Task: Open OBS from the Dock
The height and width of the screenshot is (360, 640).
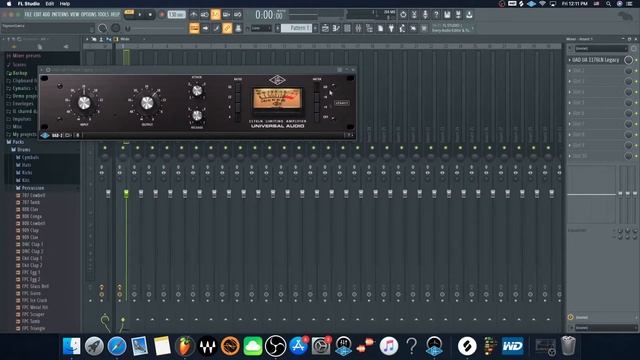Action: (276, 346)
